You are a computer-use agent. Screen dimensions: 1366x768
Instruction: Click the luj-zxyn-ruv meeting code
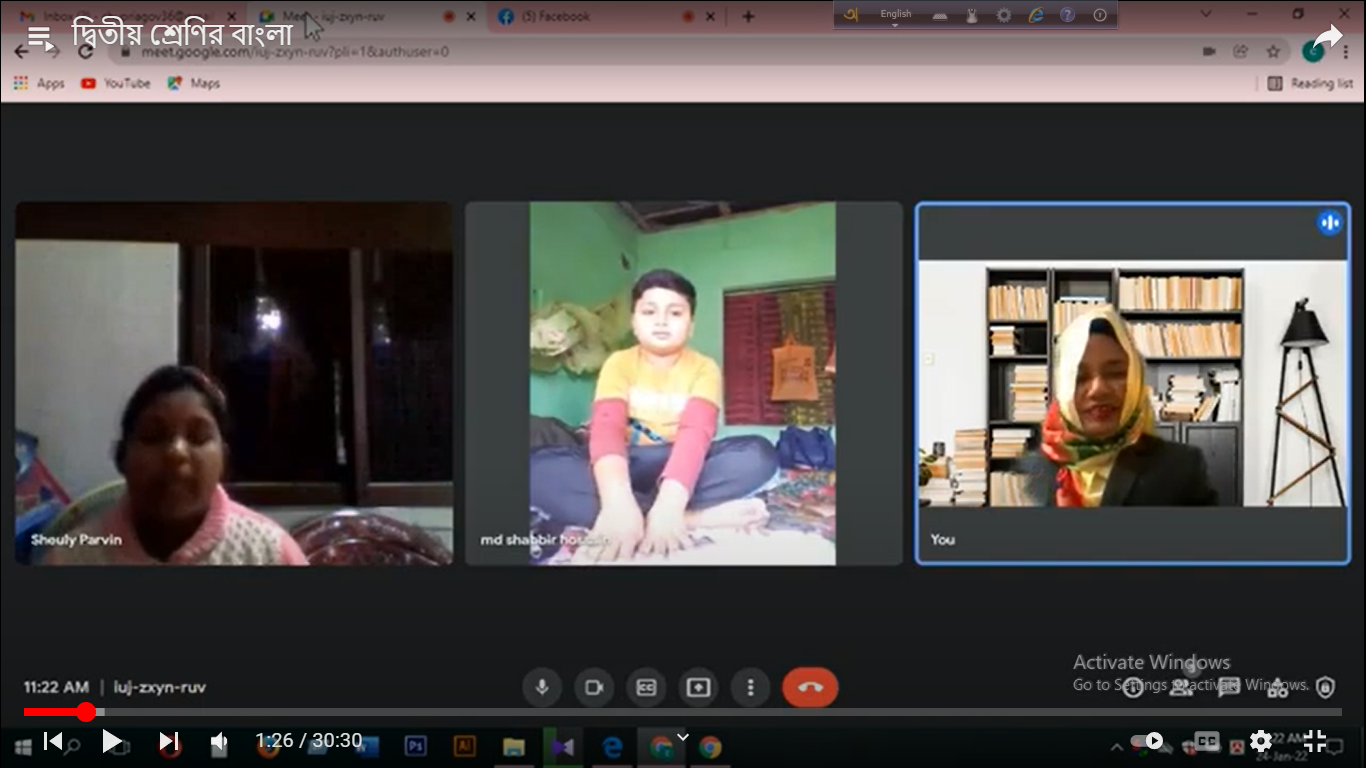pyautogui.click(x=160, y=687)
